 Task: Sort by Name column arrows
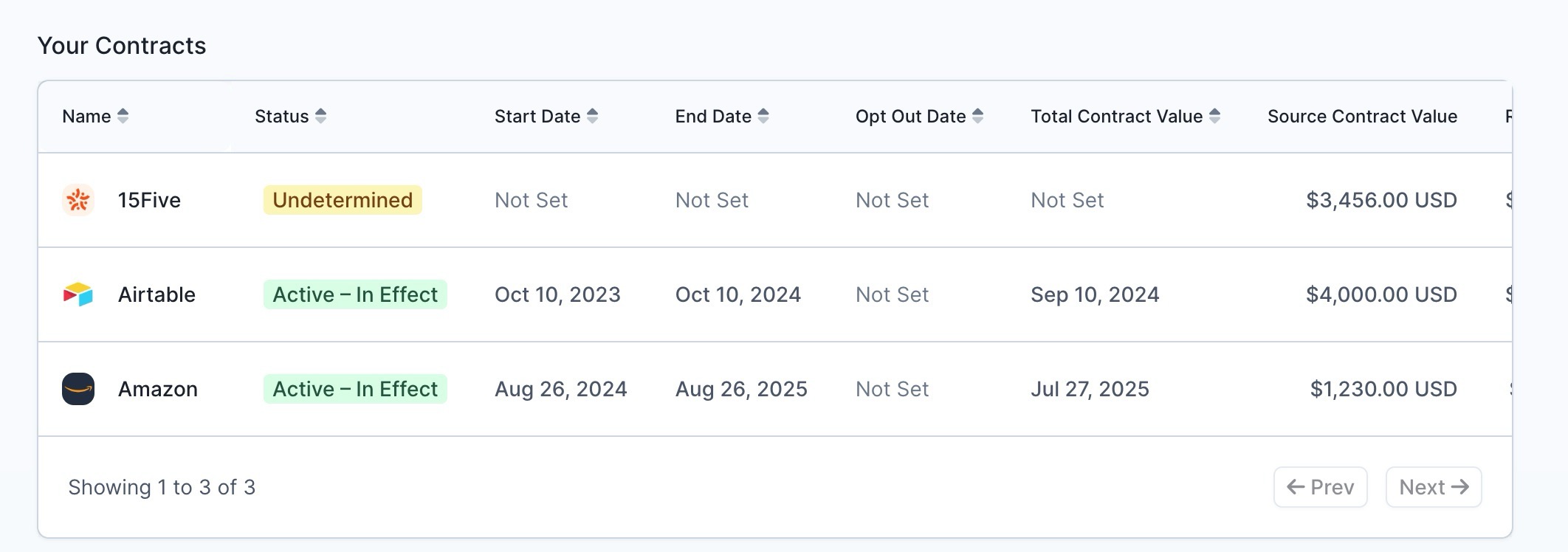[x=123, y=116]
